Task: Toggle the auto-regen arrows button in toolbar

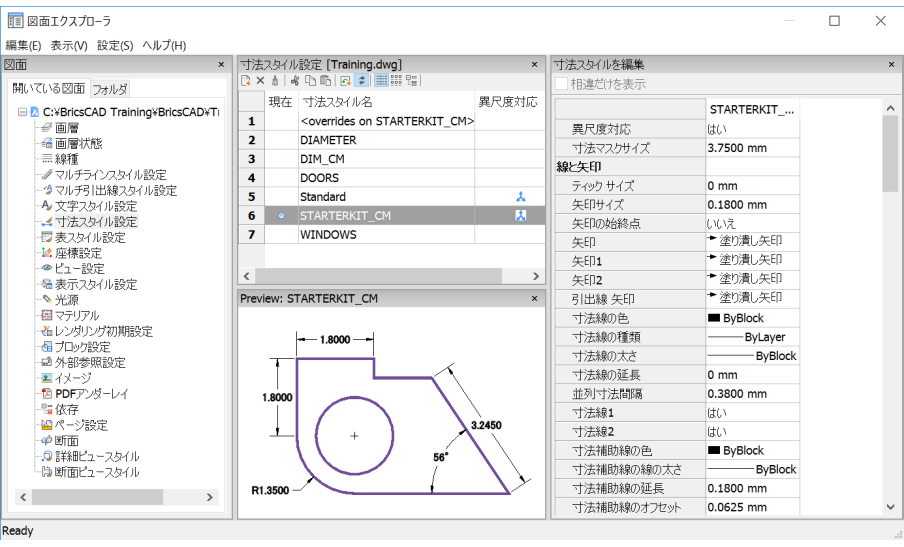Action: [361, 81]
